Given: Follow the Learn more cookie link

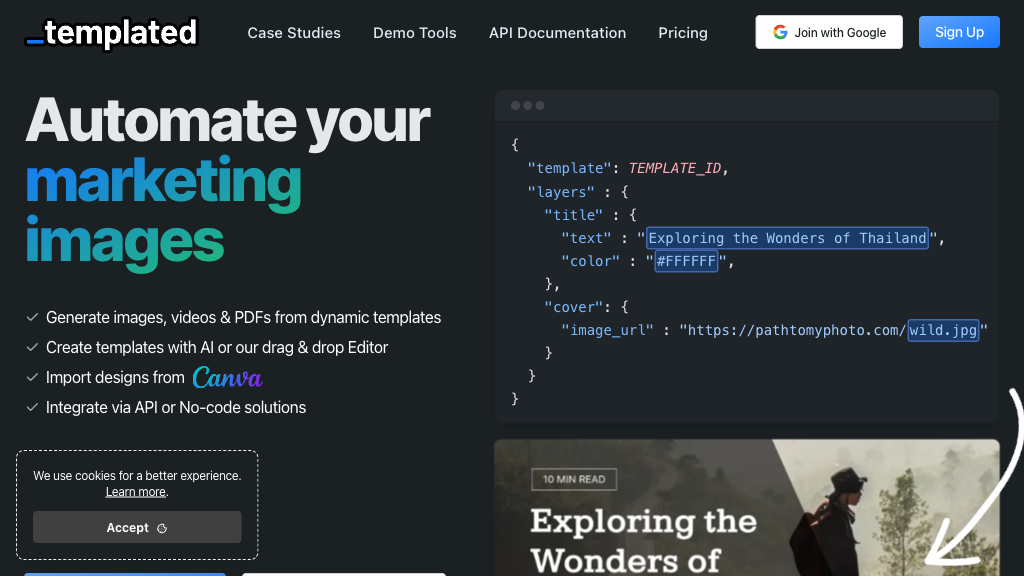Looking at the screenshot, I should point(136,492).
